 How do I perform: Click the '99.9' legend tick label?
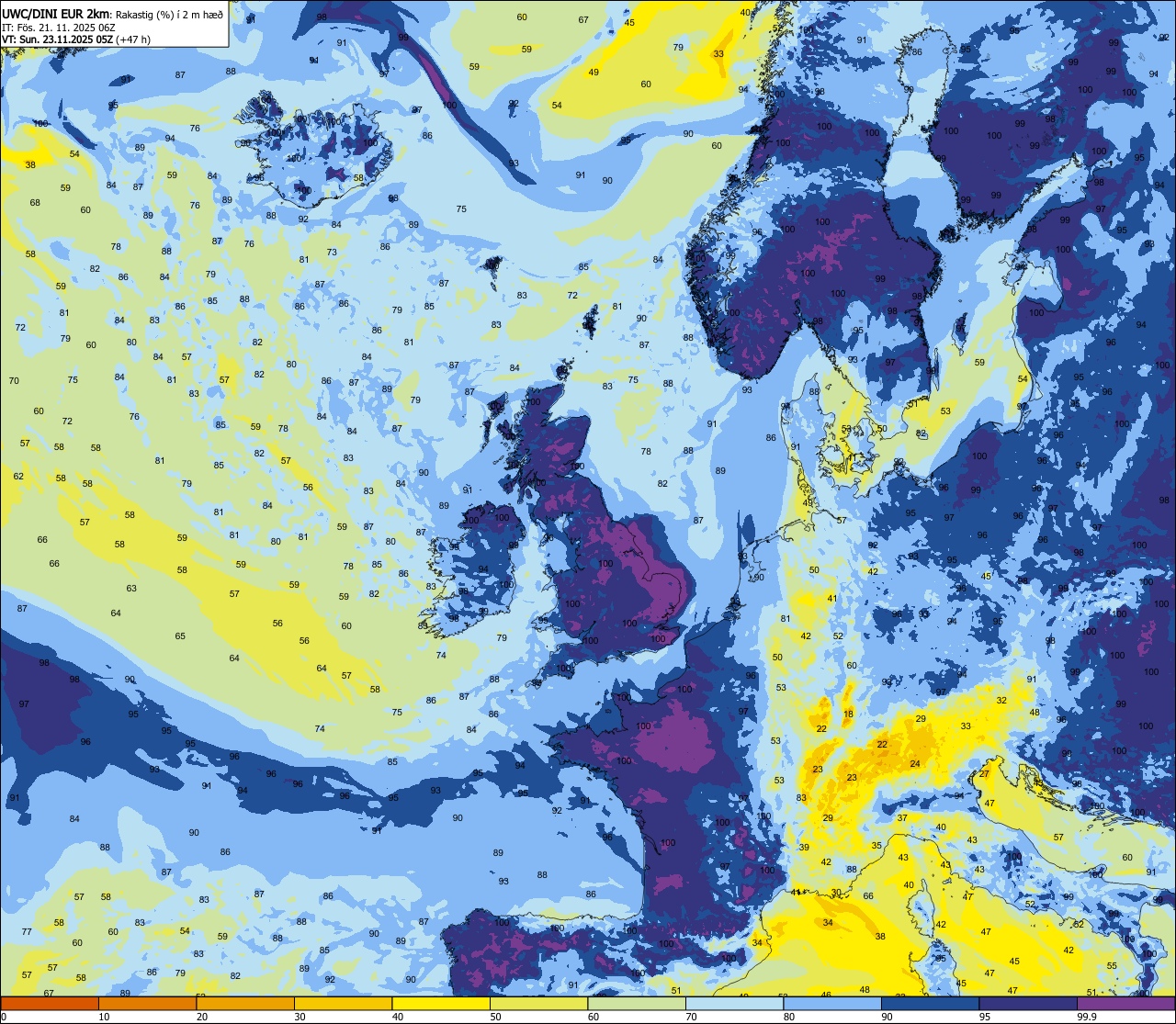coord(1088,1017)
